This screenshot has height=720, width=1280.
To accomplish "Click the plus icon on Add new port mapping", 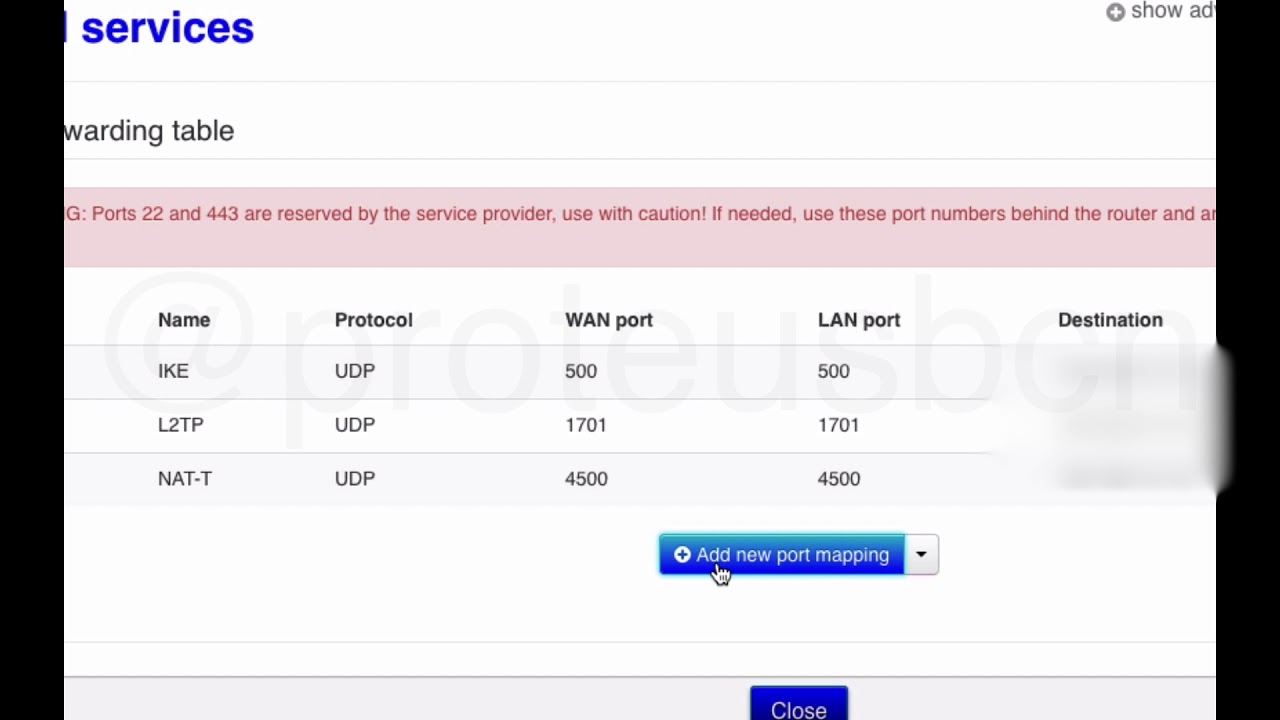I will tap(682, 555).
